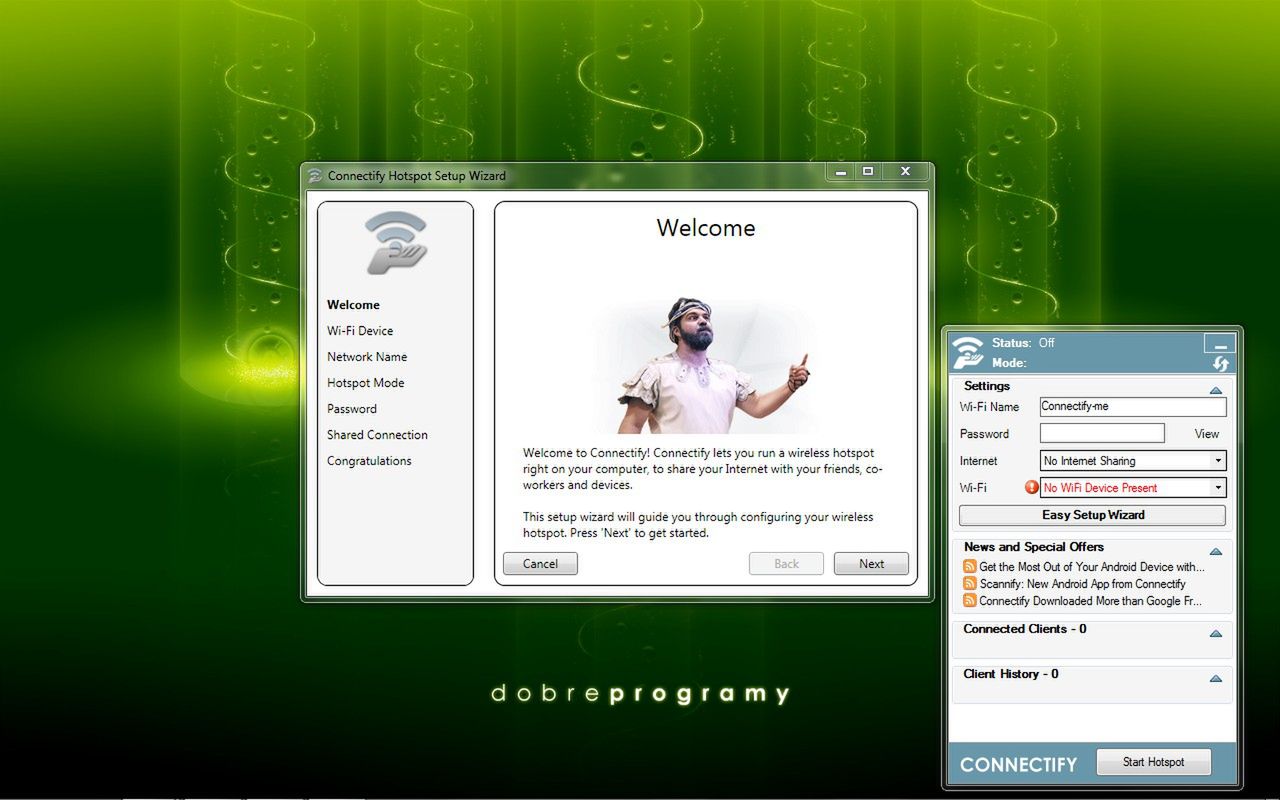
Task: Click the Wi-Fi Name input field
Action: (1133, 407)
